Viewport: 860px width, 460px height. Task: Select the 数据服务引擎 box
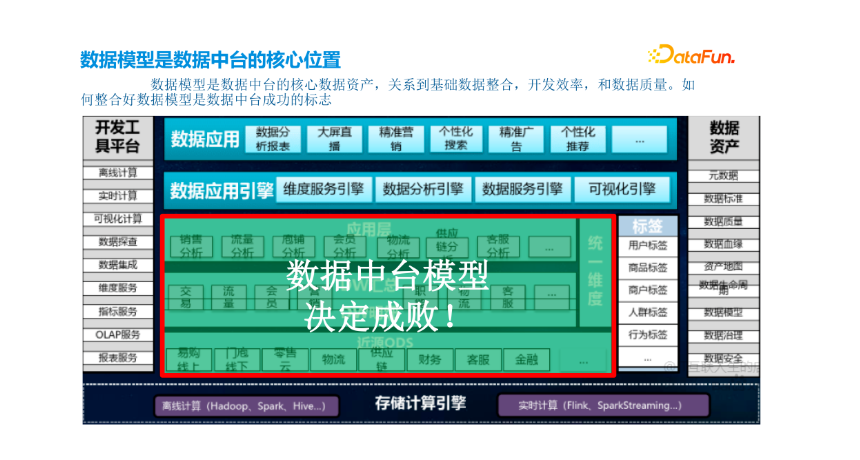click(522, 190)
